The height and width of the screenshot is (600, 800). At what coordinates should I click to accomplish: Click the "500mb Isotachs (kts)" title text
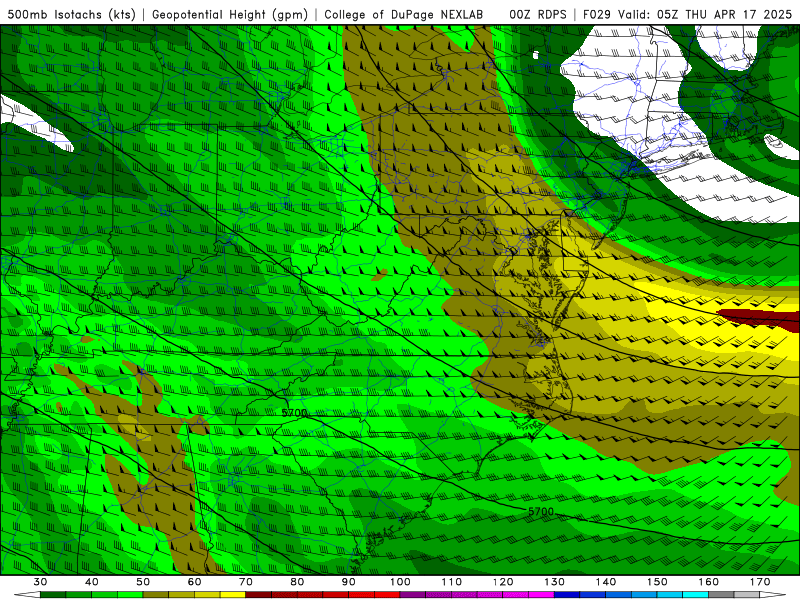click(71, 14)
